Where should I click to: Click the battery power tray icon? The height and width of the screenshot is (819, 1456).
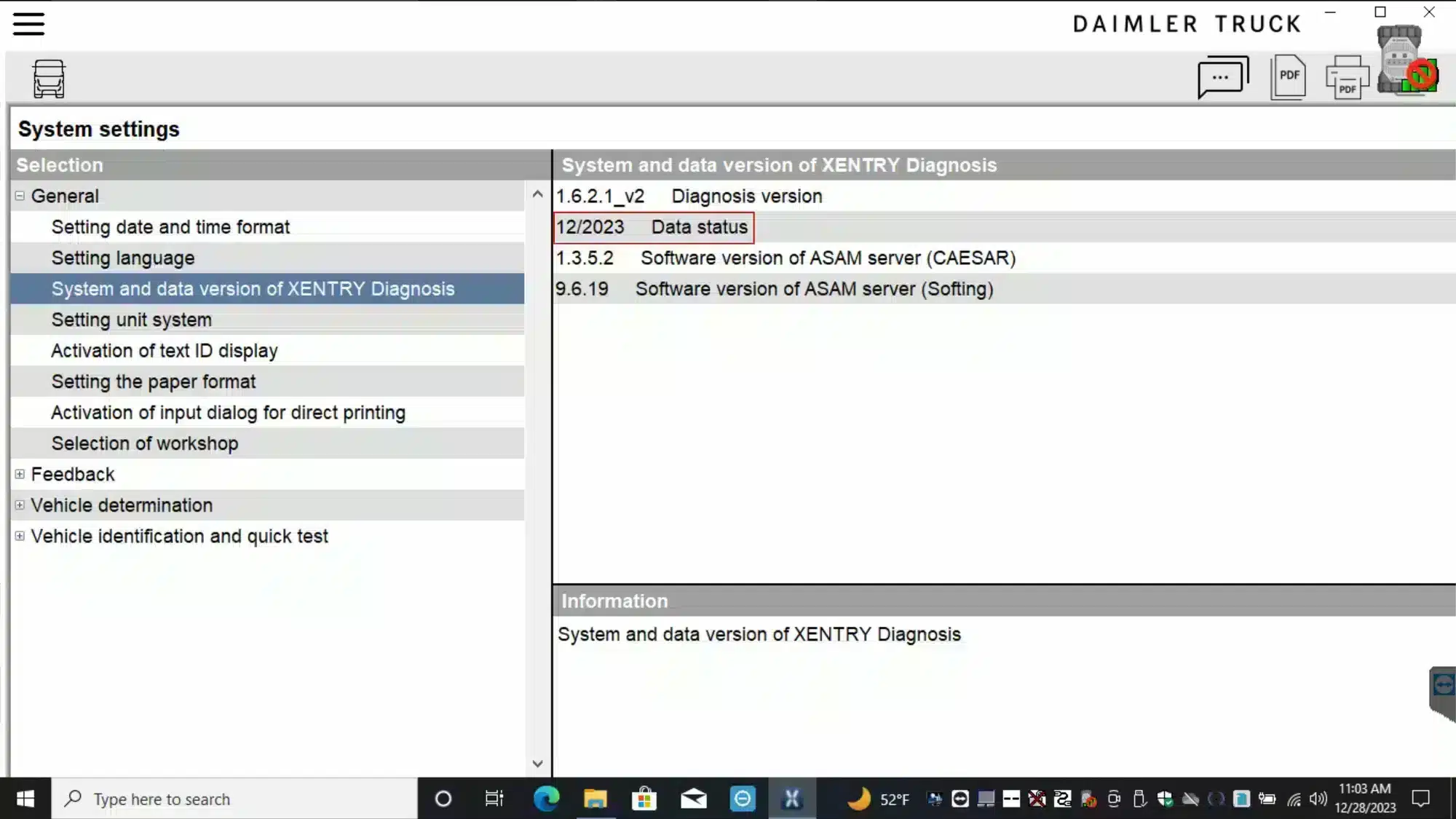click(x=1267, y=799)
